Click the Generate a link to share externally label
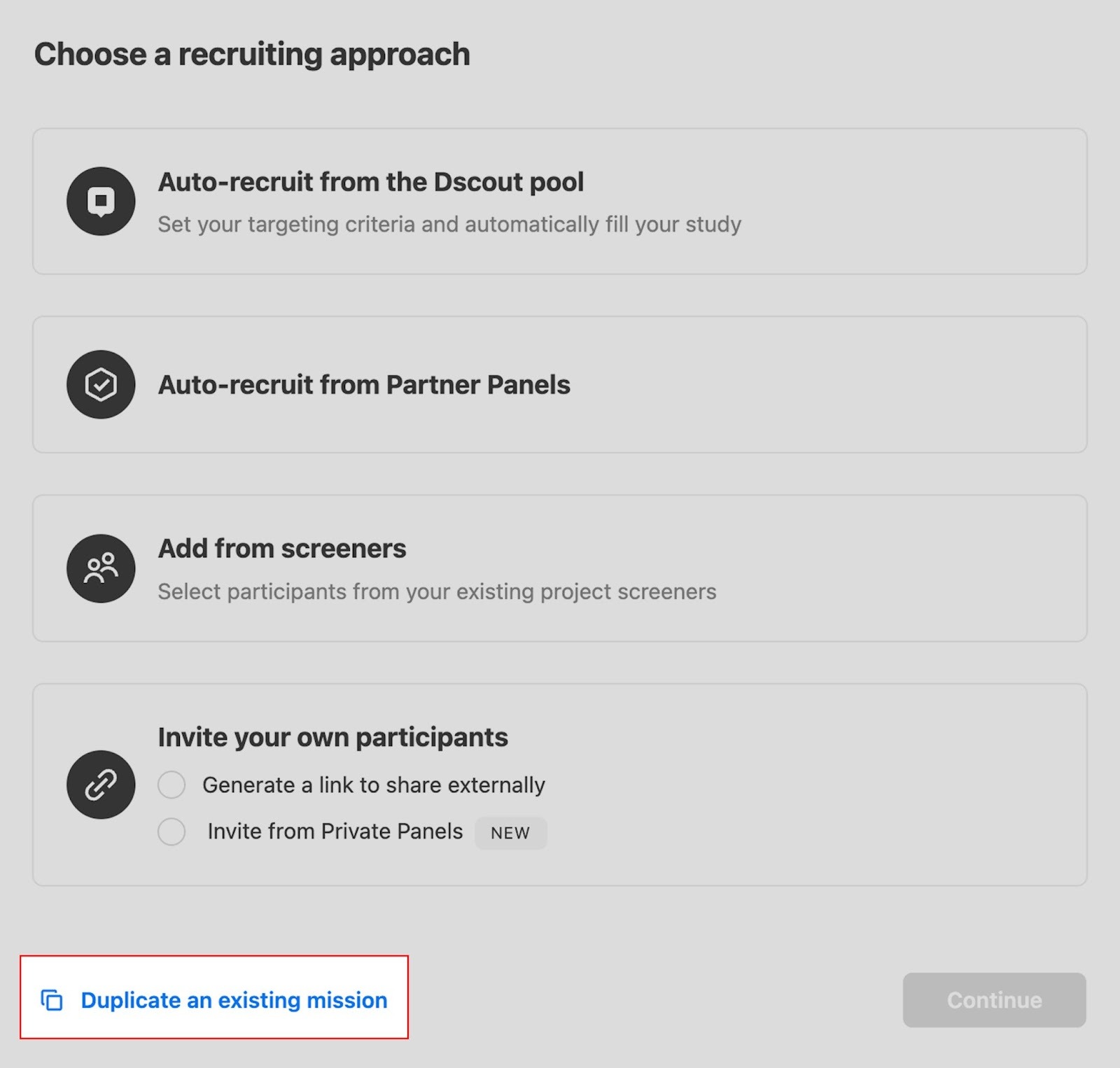This screenshot has width=1120, height=1068. click(373, 785)
